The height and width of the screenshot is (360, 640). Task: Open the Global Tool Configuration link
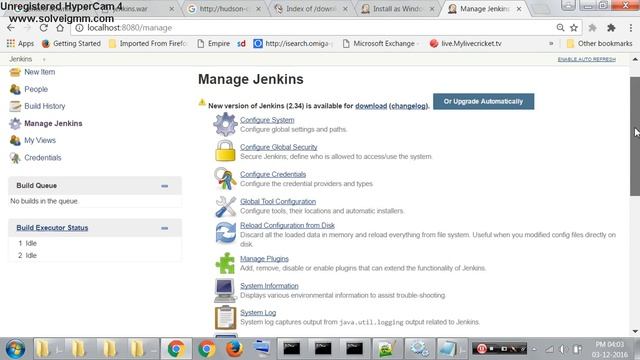(278, 202)
